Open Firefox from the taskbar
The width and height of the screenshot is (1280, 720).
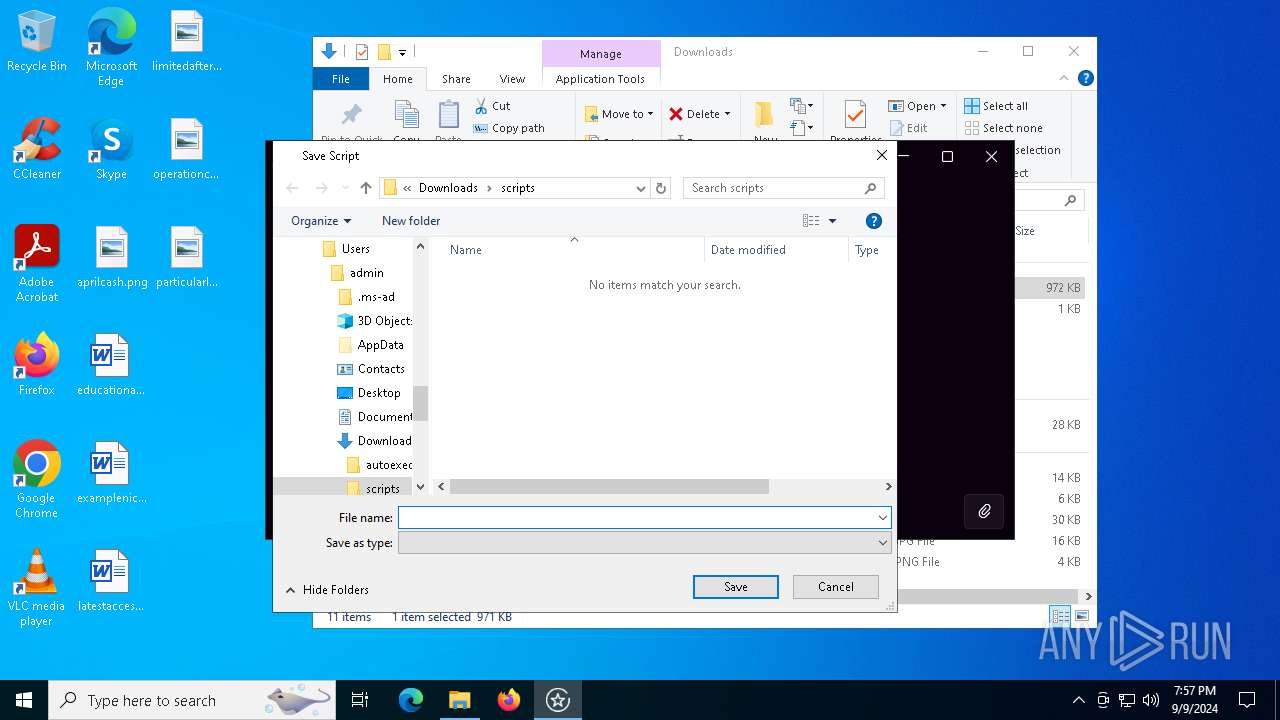(509, 700)
